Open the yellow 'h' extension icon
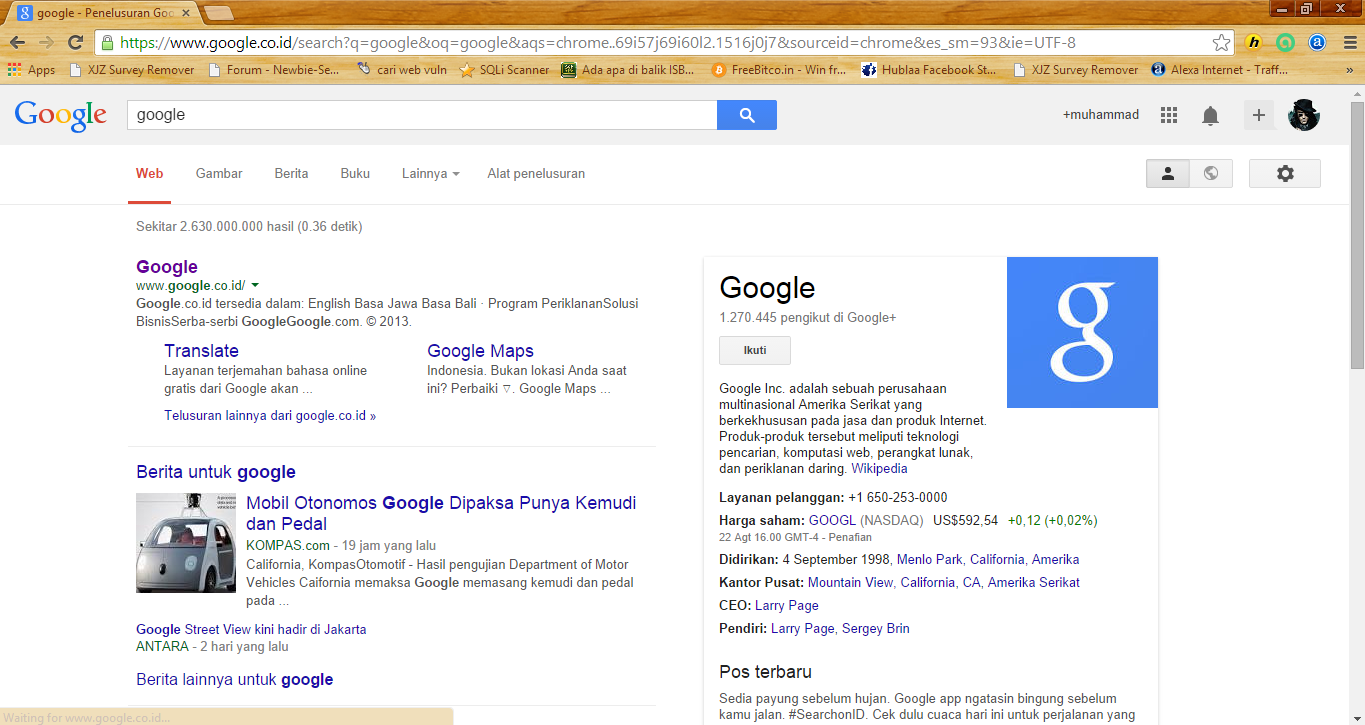The height and width of the screenshot is (725, 1365). tap(1254, 43)
